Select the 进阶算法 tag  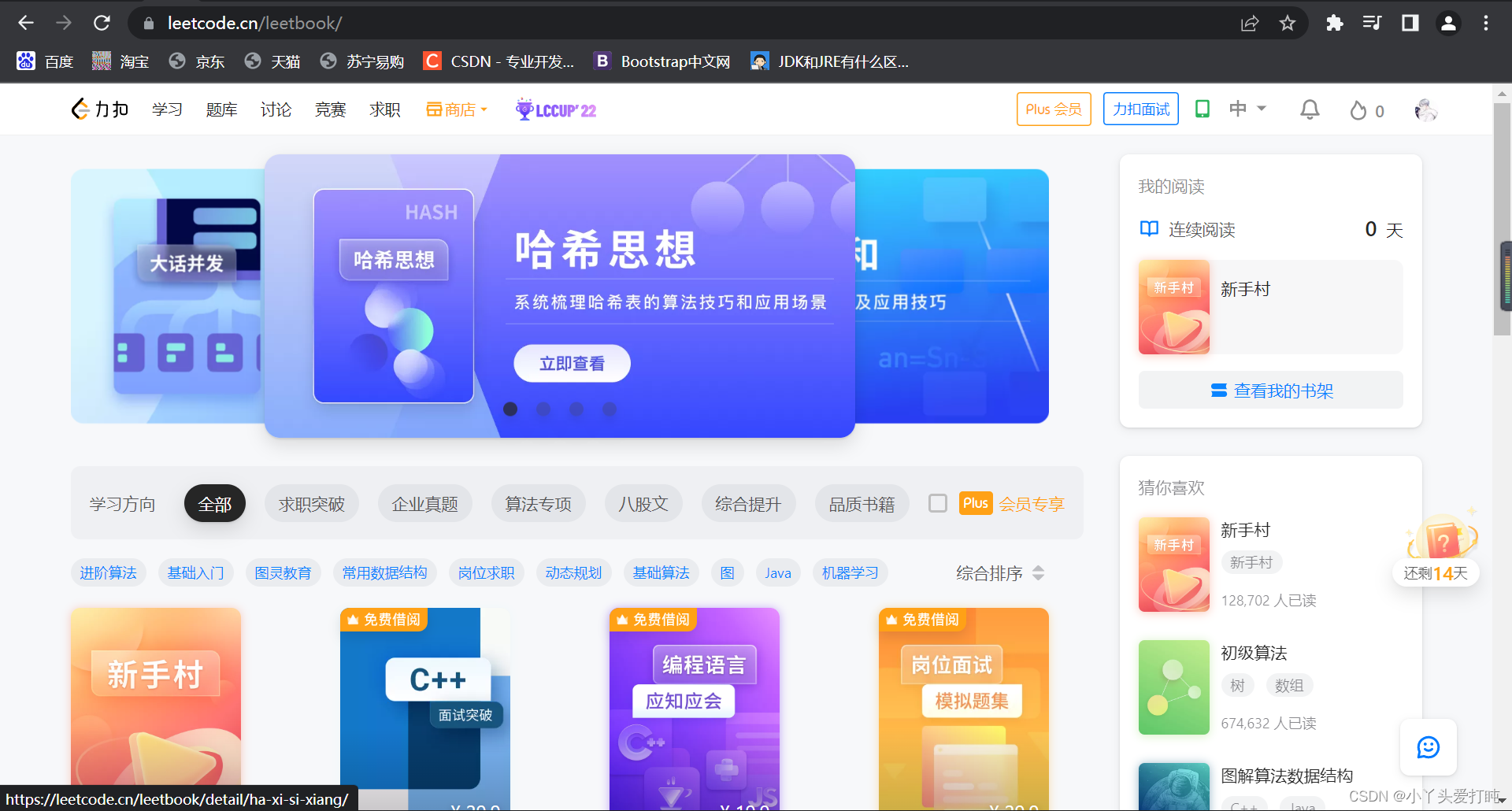pyautogui.click(x=108, y=572)
